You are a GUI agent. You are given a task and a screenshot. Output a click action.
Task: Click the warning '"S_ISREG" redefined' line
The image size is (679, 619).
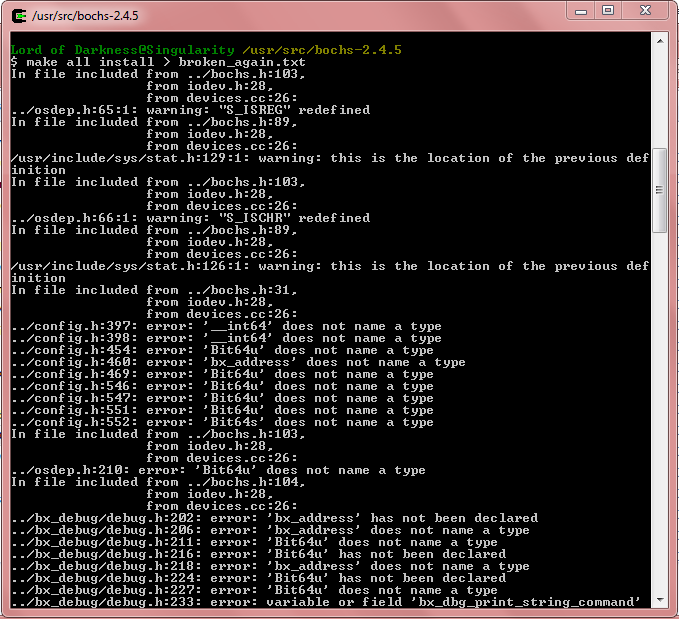coord(191,110)
